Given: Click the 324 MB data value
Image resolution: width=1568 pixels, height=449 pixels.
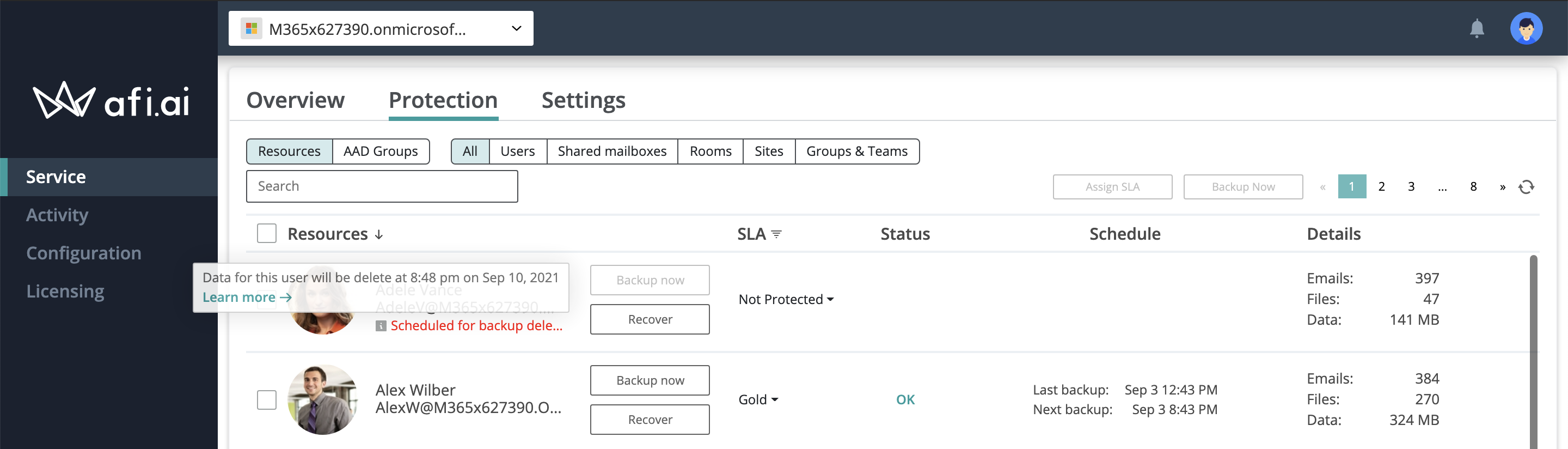Looking at the screenshot, I should click(x=1413, y=420).
